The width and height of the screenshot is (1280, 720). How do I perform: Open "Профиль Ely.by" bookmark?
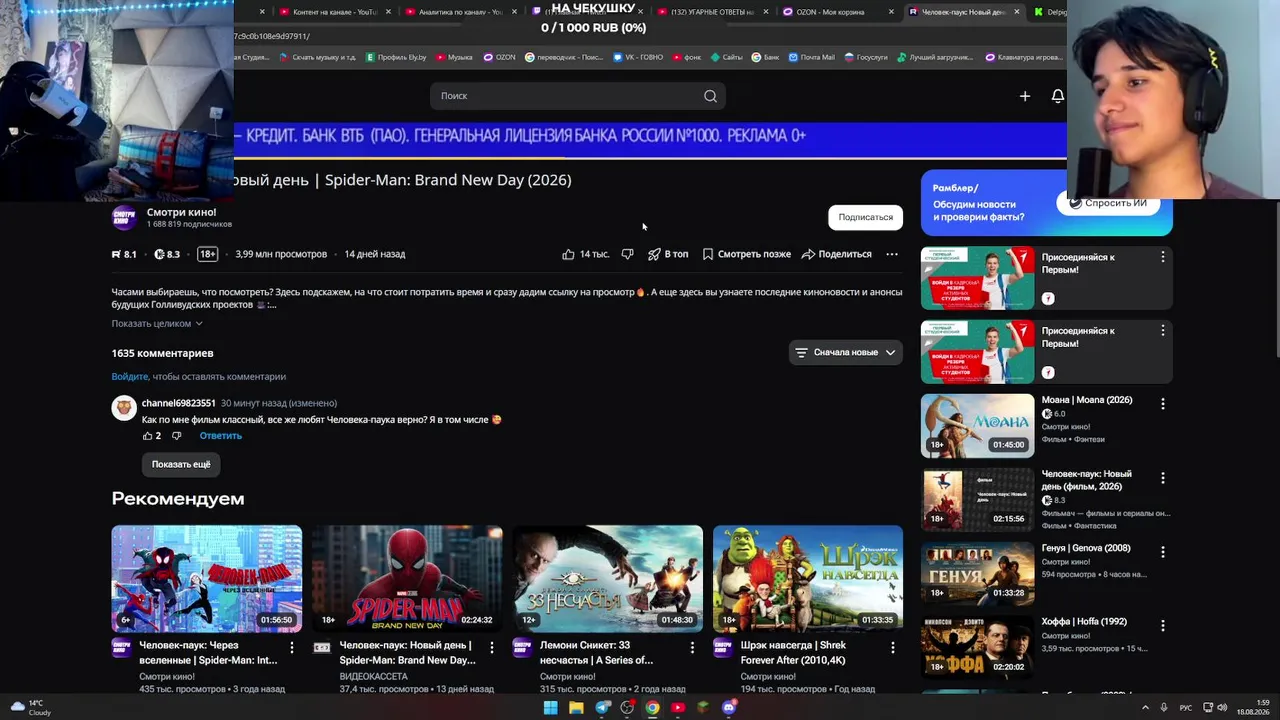(x=397, y=57)
